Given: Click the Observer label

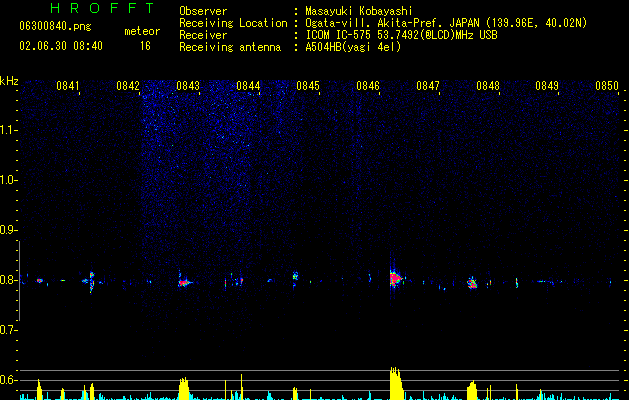Looking at the screenshot, I should click(203, 11).
